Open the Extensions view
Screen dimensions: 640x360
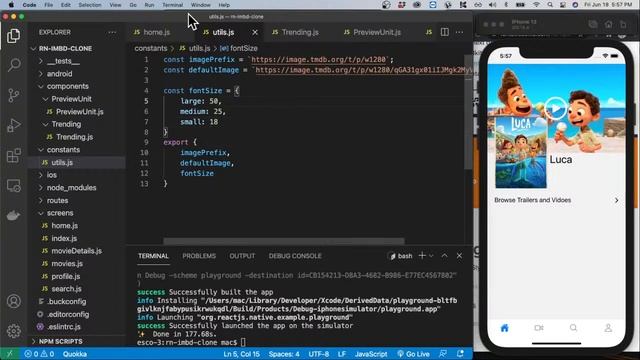pos(13,155)
